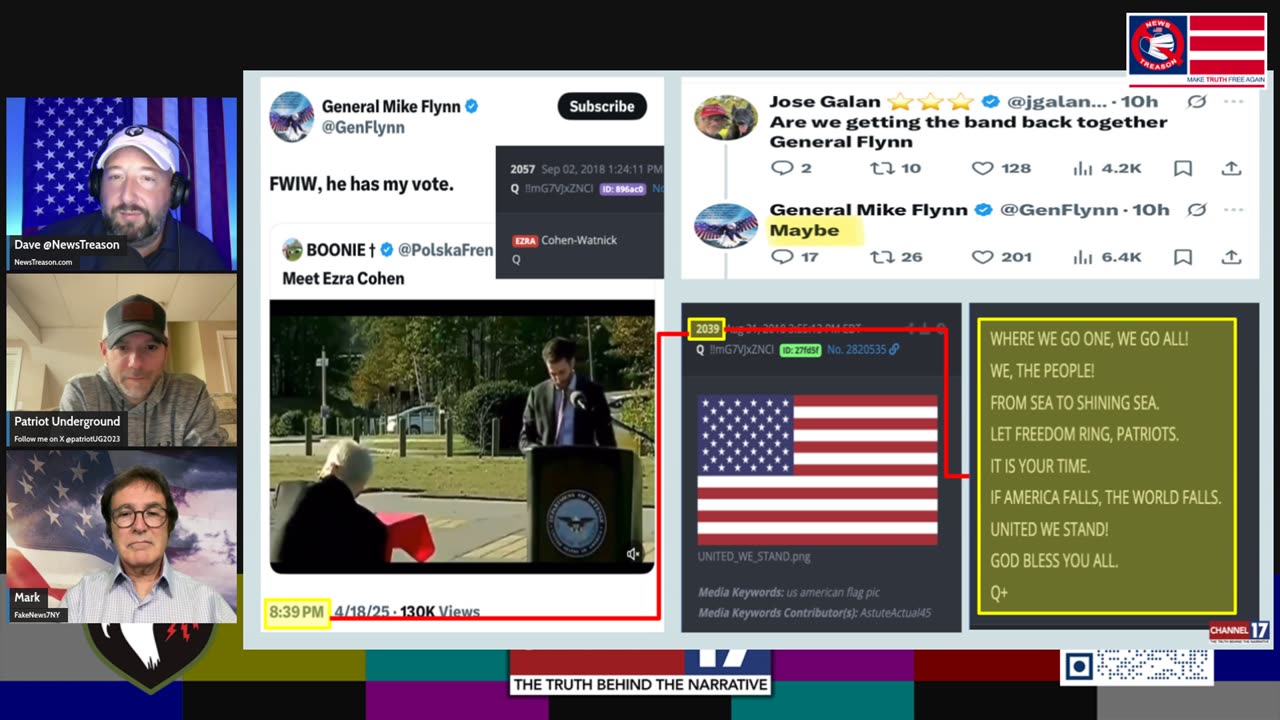Bookmark Flynn's Maybe reply
Viewport: 1280px width, 720px height.
point(1183,257)
